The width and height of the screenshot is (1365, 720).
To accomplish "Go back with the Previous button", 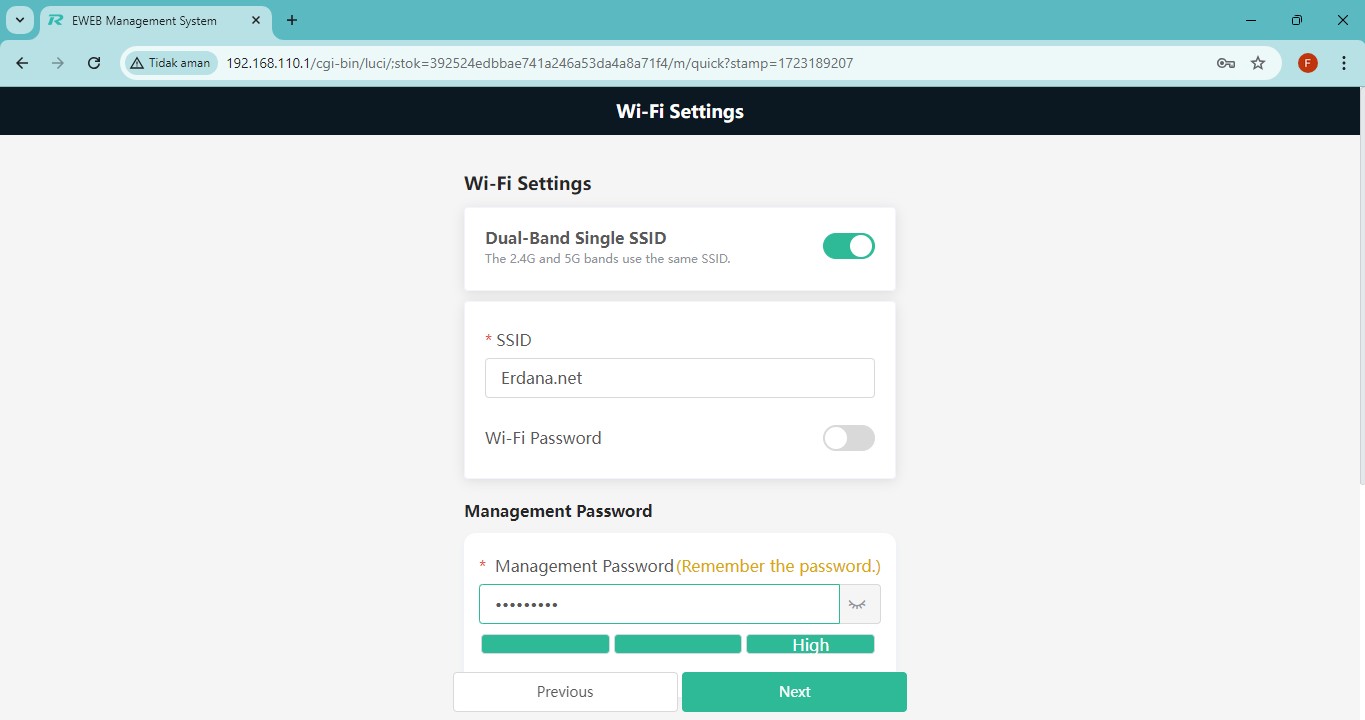I will click(565, 692).
